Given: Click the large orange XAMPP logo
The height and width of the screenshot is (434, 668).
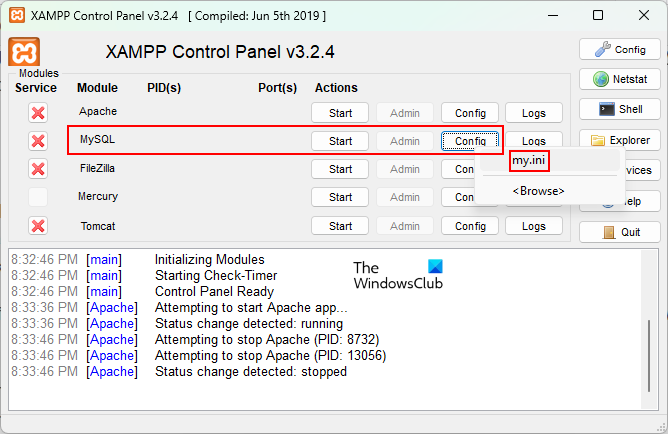Looking at the screenshot, I should (x=24, y=52).
